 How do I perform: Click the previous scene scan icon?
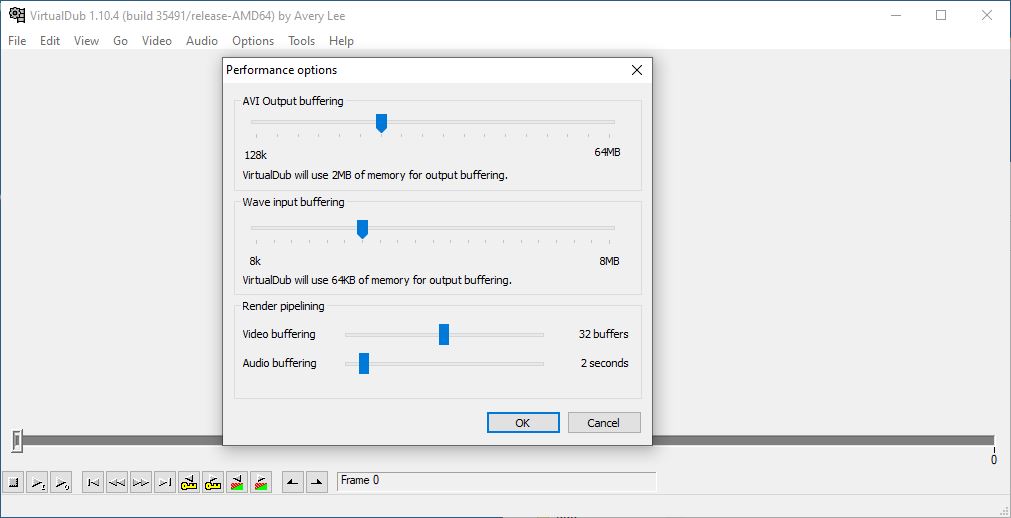[x=237, y=482]
